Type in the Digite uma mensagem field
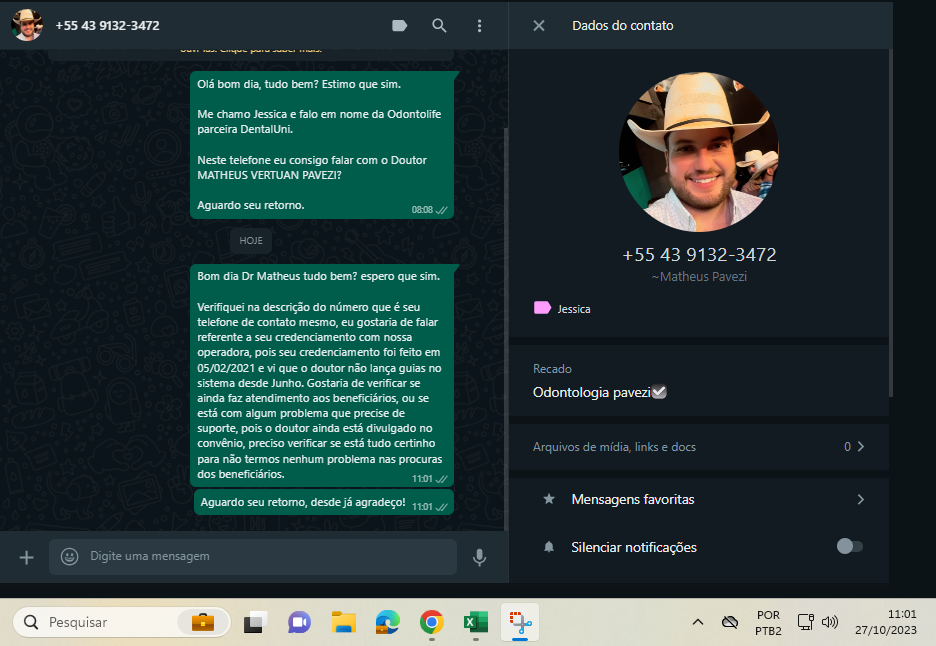Screen dimensions: 936x646 [x=260, y=556]
